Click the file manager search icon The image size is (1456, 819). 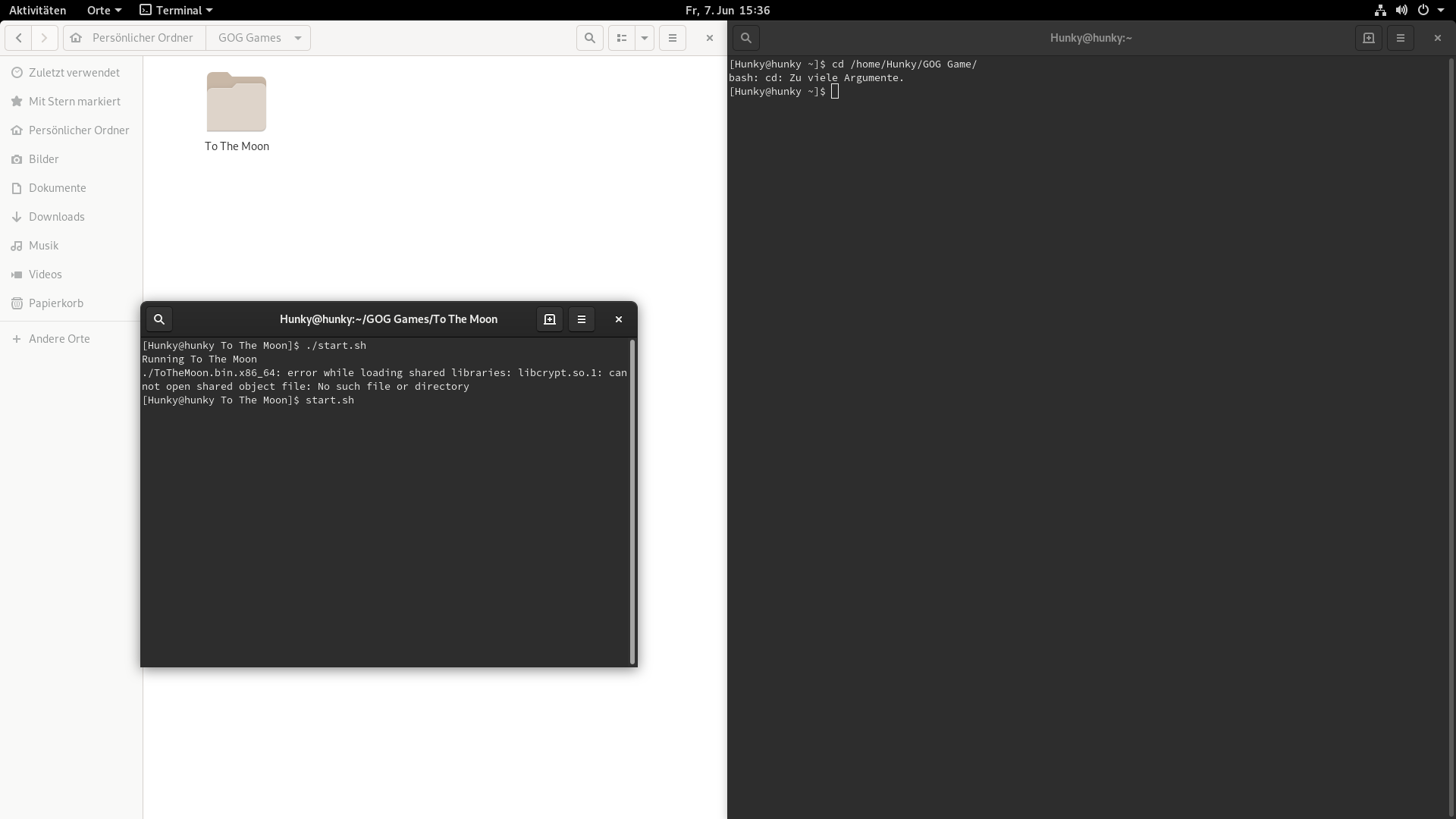589,38
